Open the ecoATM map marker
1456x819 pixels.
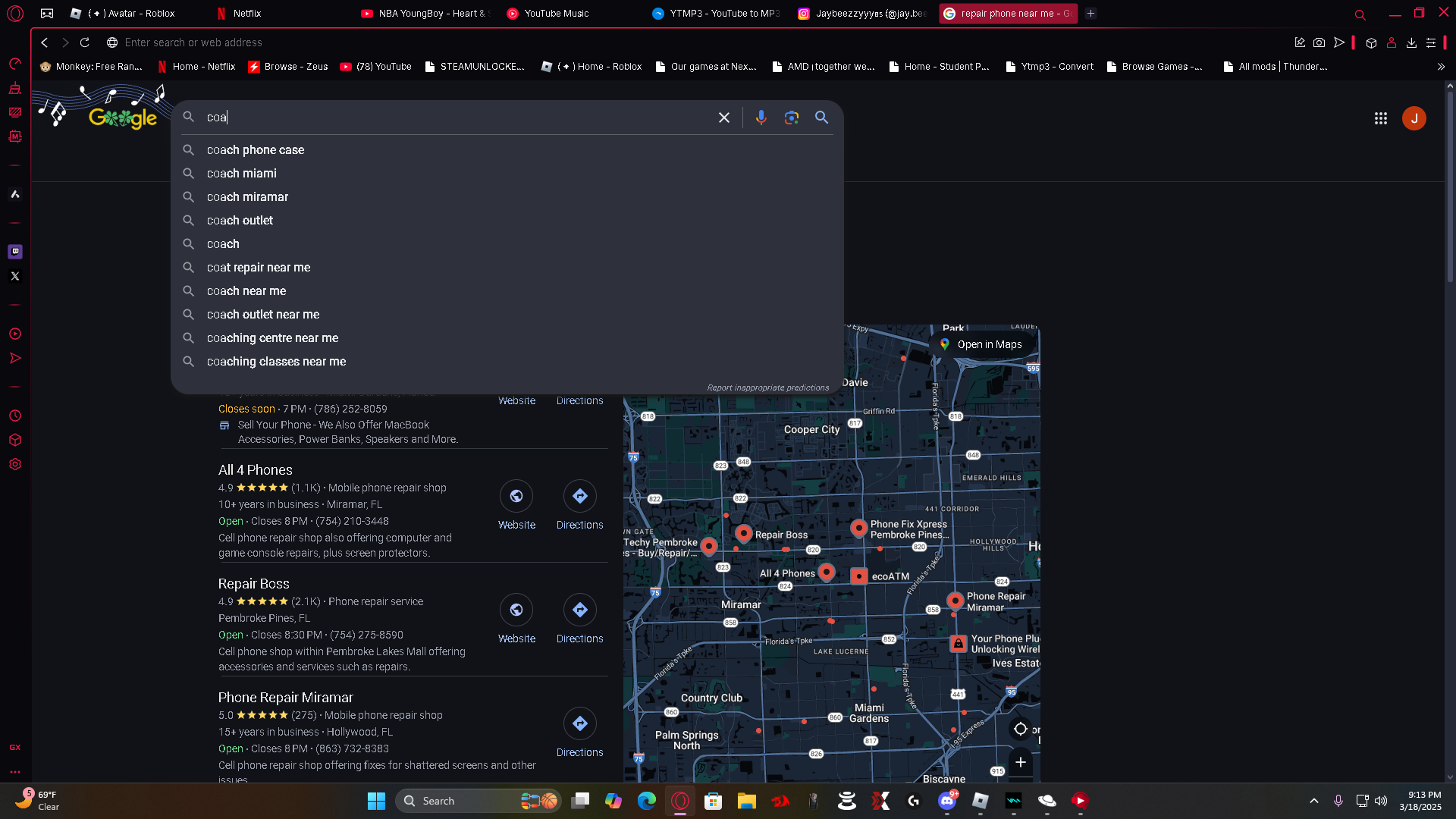click(858, 576)
